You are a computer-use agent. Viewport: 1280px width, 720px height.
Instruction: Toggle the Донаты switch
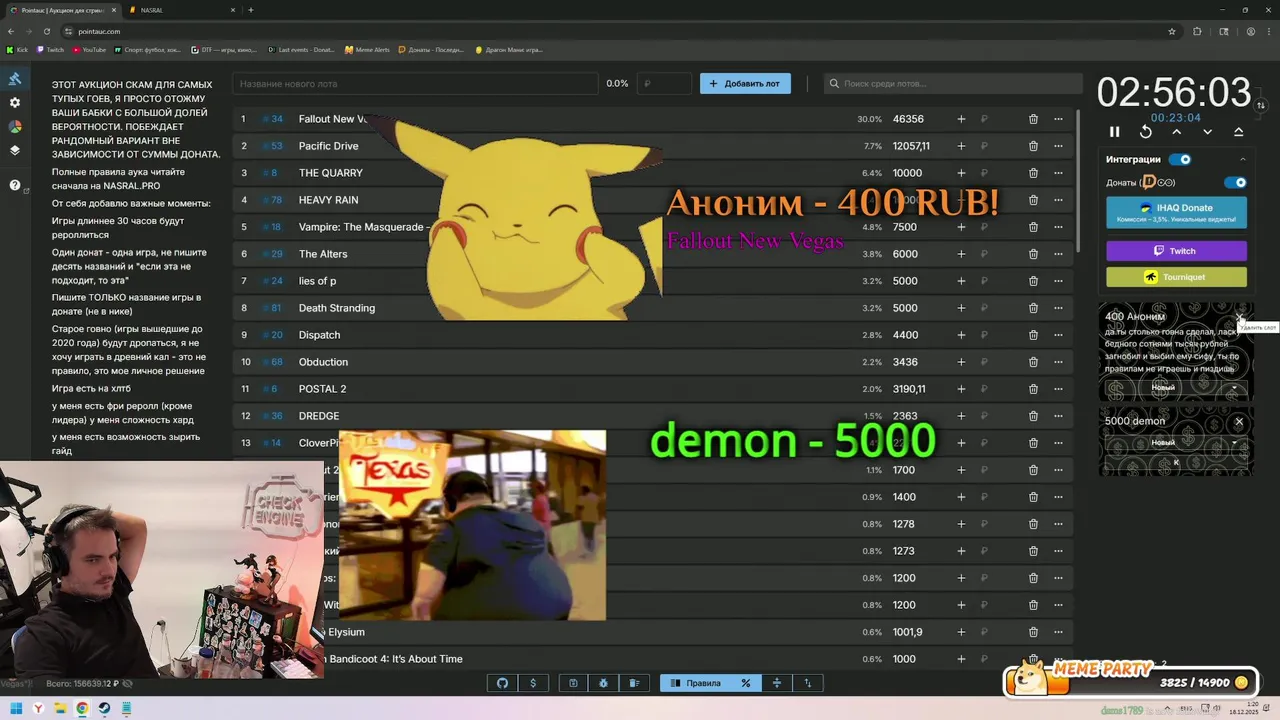click(x=1236, y=183)
